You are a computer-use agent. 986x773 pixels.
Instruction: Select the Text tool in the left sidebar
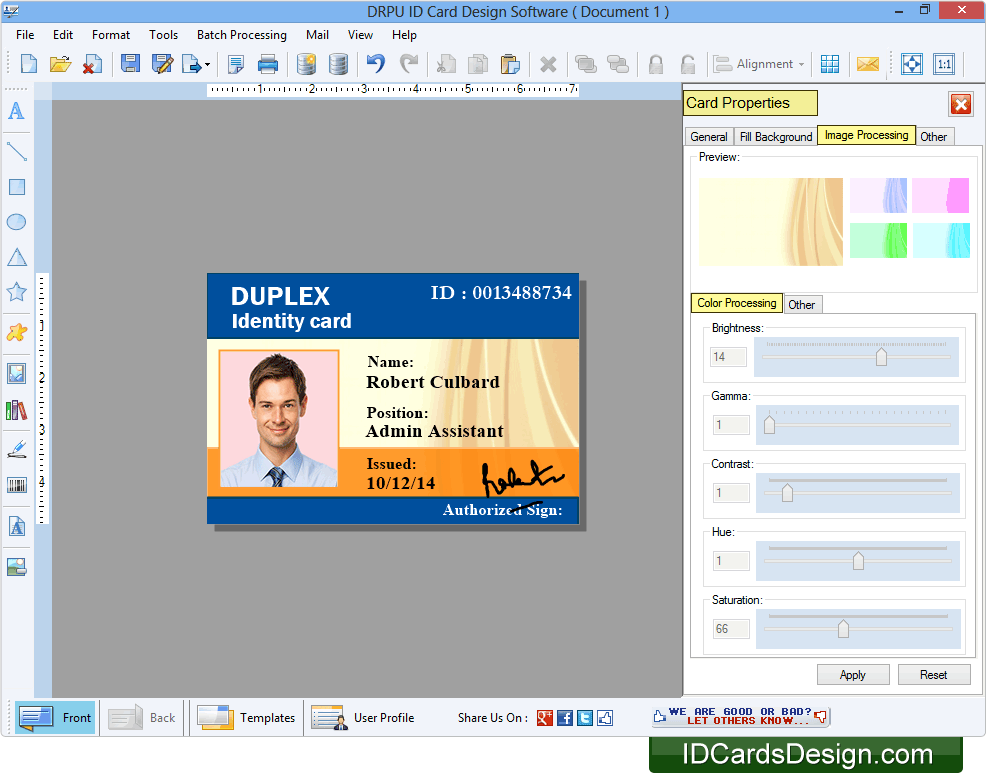(x=16, y=111)
